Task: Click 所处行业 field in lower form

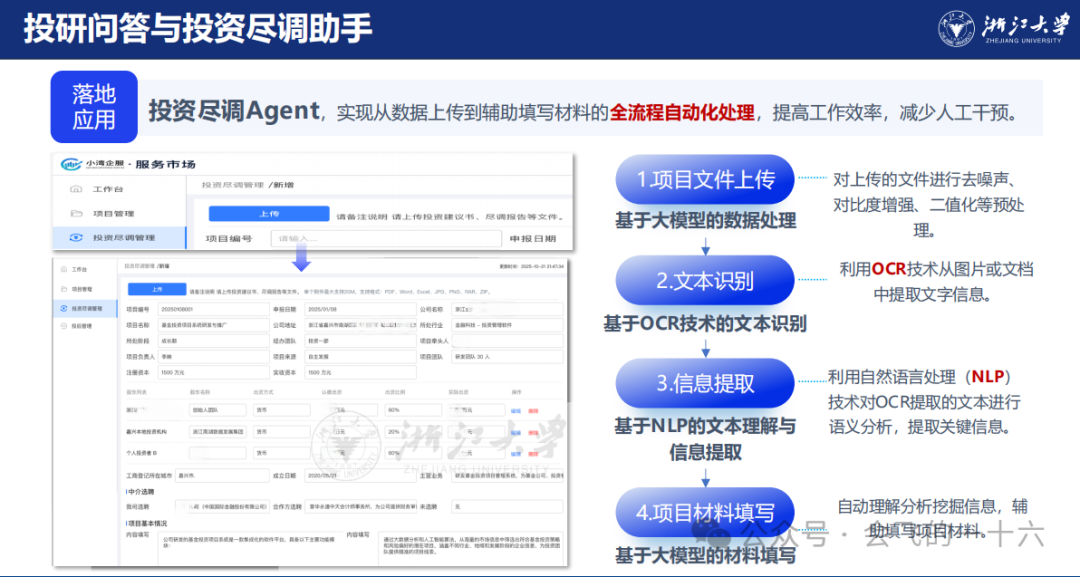Action: (x=508, y=325)
